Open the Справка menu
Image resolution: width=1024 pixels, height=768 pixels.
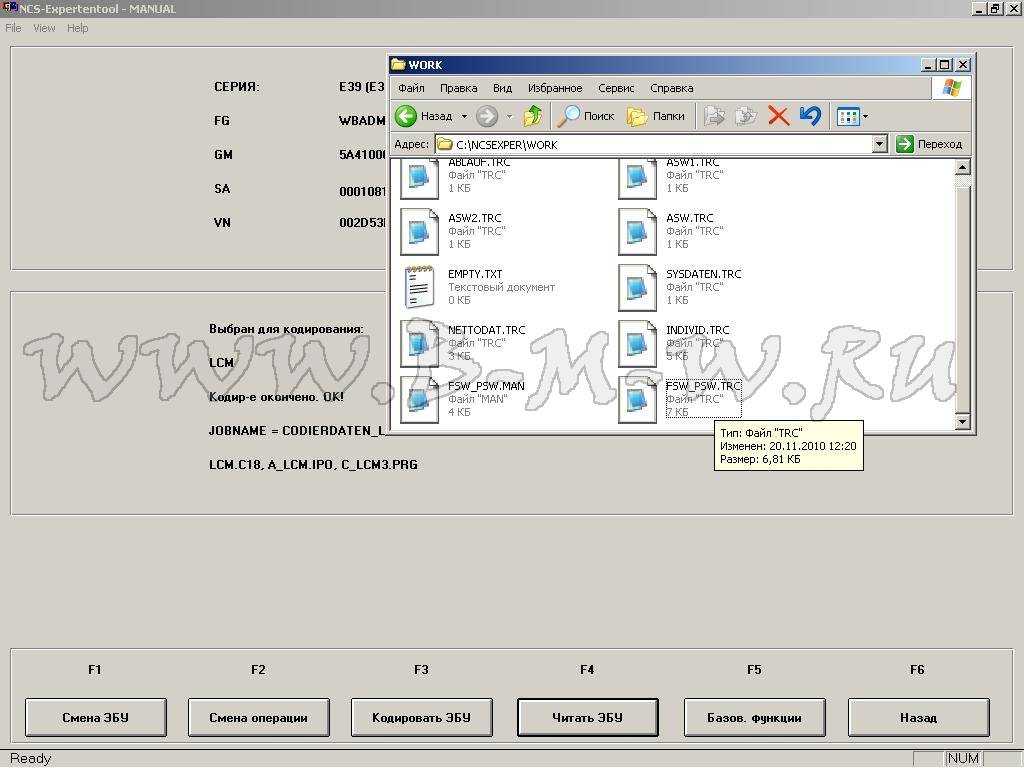coord(671,88)
